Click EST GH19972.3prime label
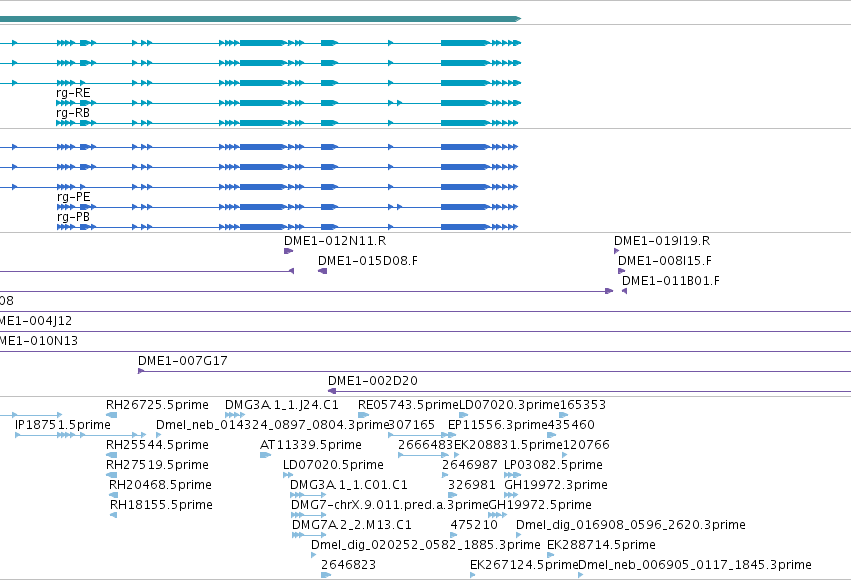 556,486
